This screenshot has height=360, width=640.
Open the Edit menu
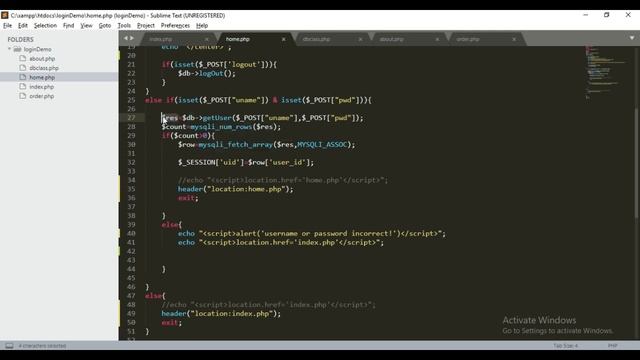(22, 25)
